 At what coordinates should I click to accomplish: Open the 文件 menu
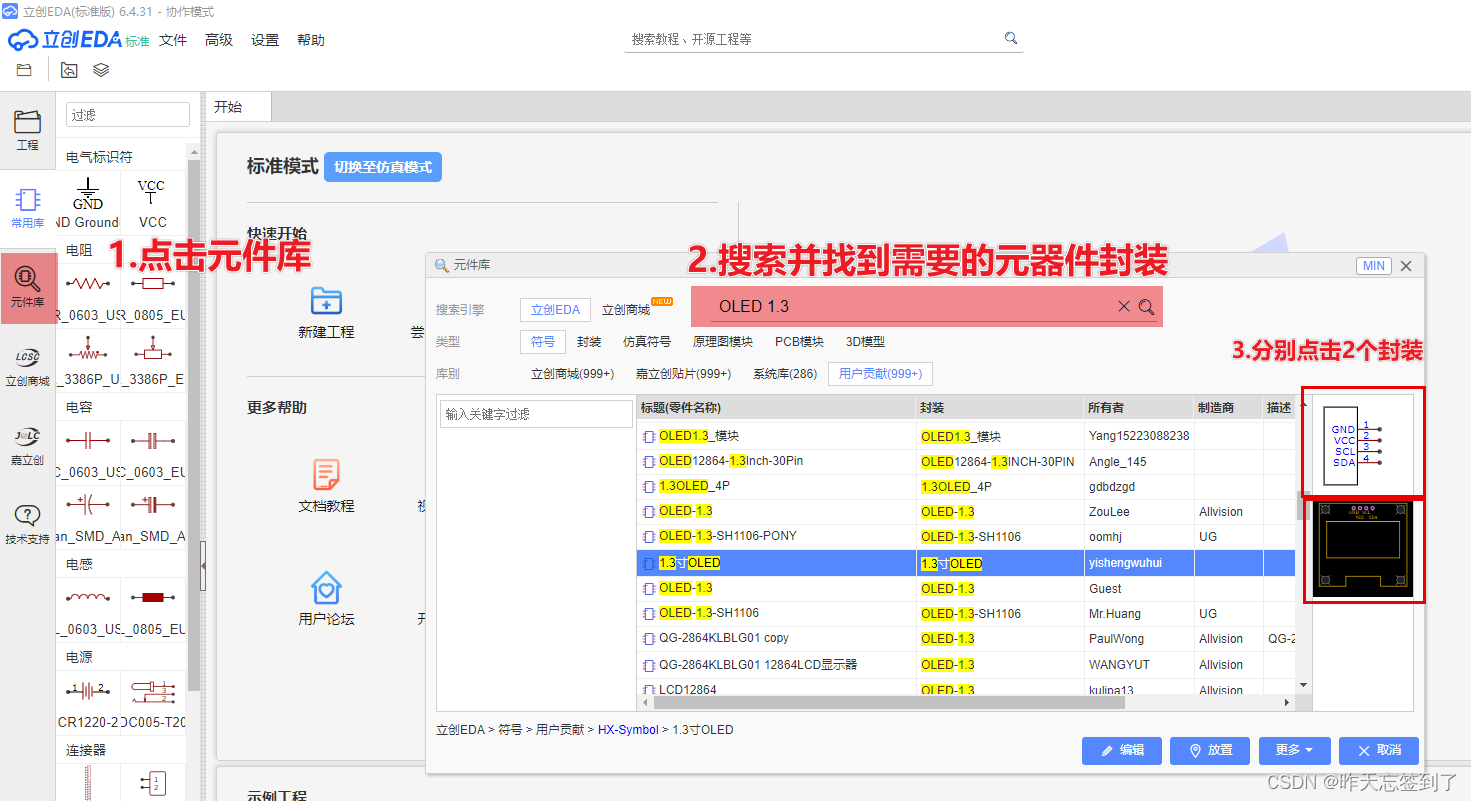click(x=173, y=40)
